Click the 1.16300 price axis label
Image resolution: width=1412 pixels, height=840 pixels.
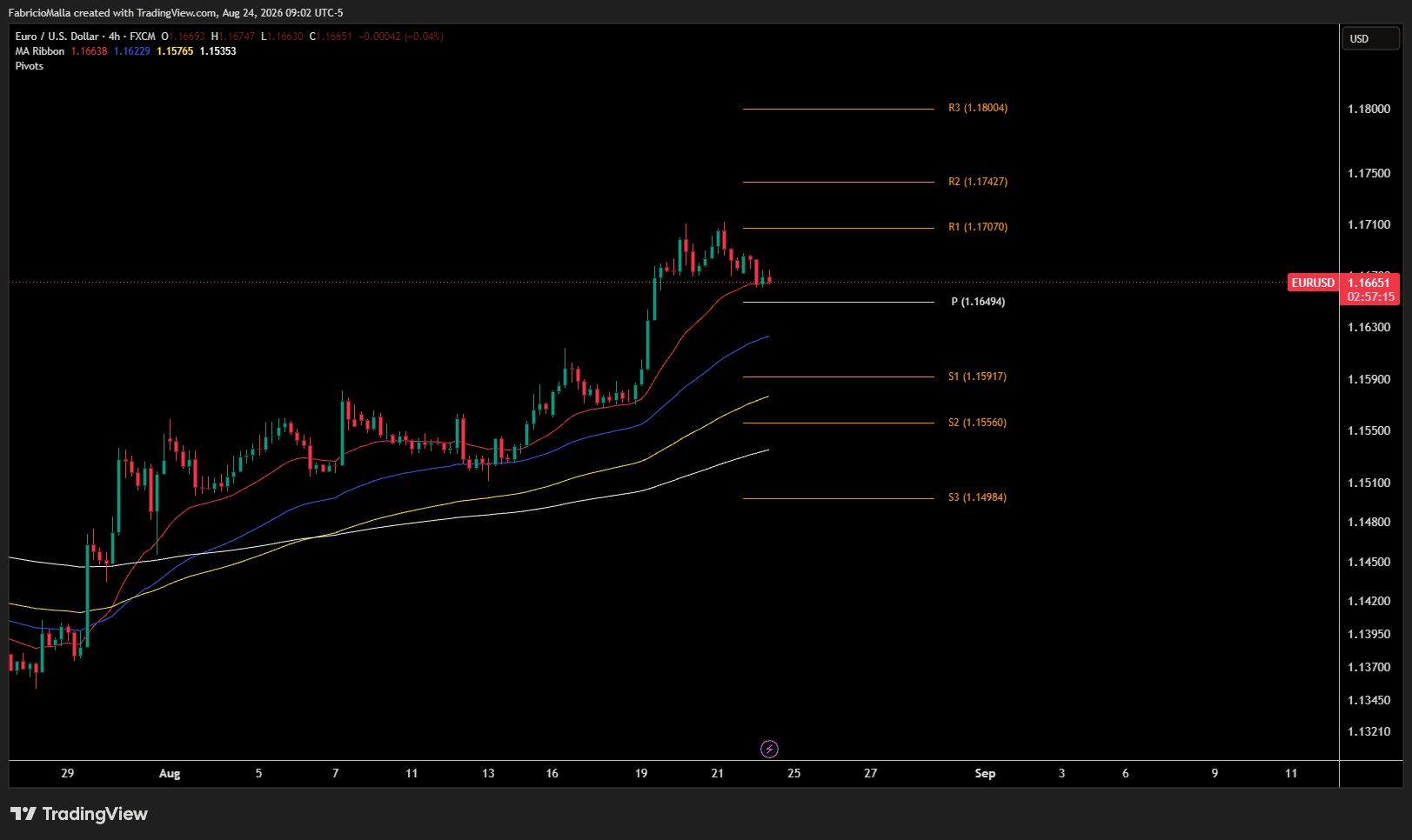(1369, 327)
